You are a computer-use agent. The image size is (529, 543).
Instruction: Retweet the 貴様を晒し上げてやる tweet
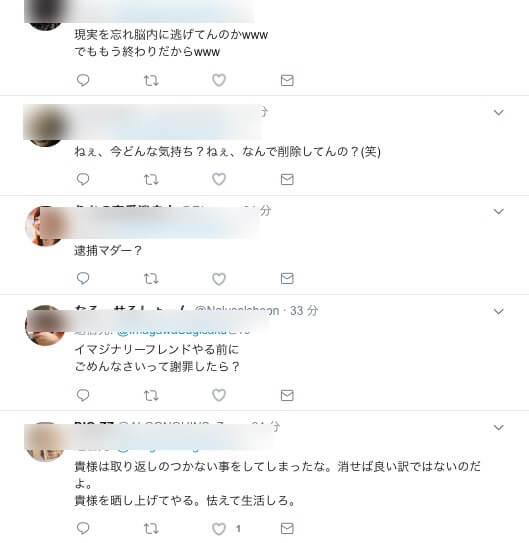151,528
